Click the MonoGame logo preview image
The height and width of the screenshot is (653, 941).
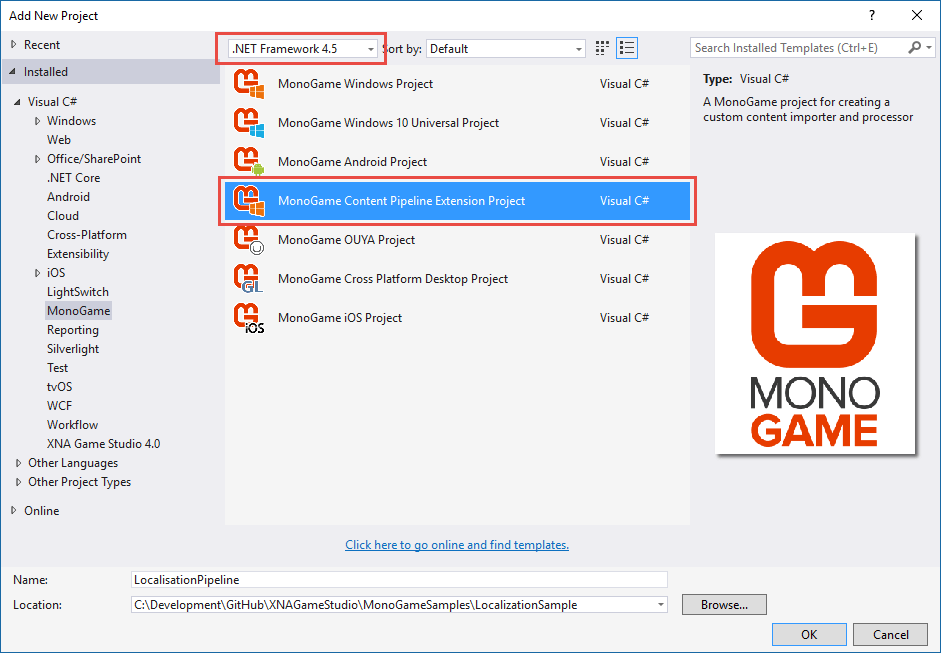pyautogui.click(x=815, y=343)
